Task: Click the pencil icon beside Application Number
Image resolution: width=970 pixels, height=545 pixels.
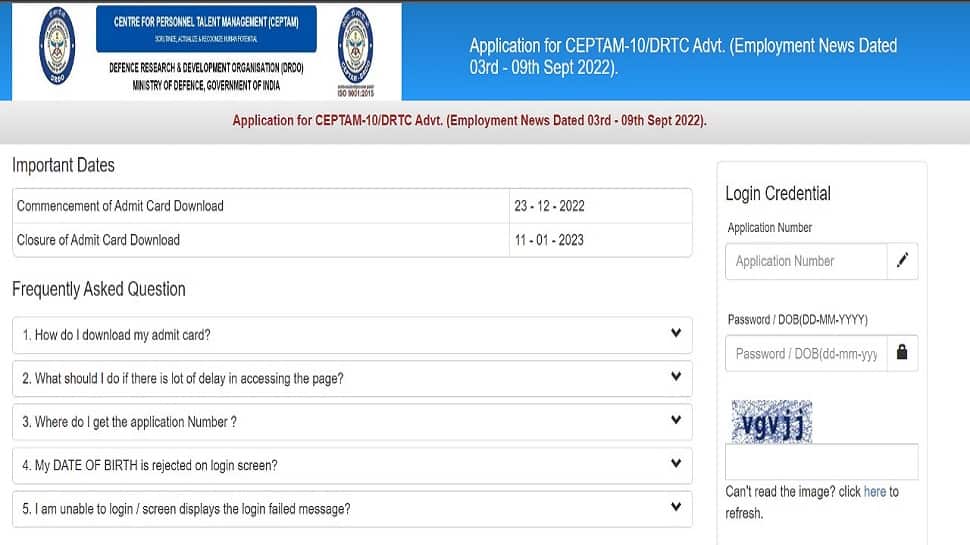Action: click(902, 260)
